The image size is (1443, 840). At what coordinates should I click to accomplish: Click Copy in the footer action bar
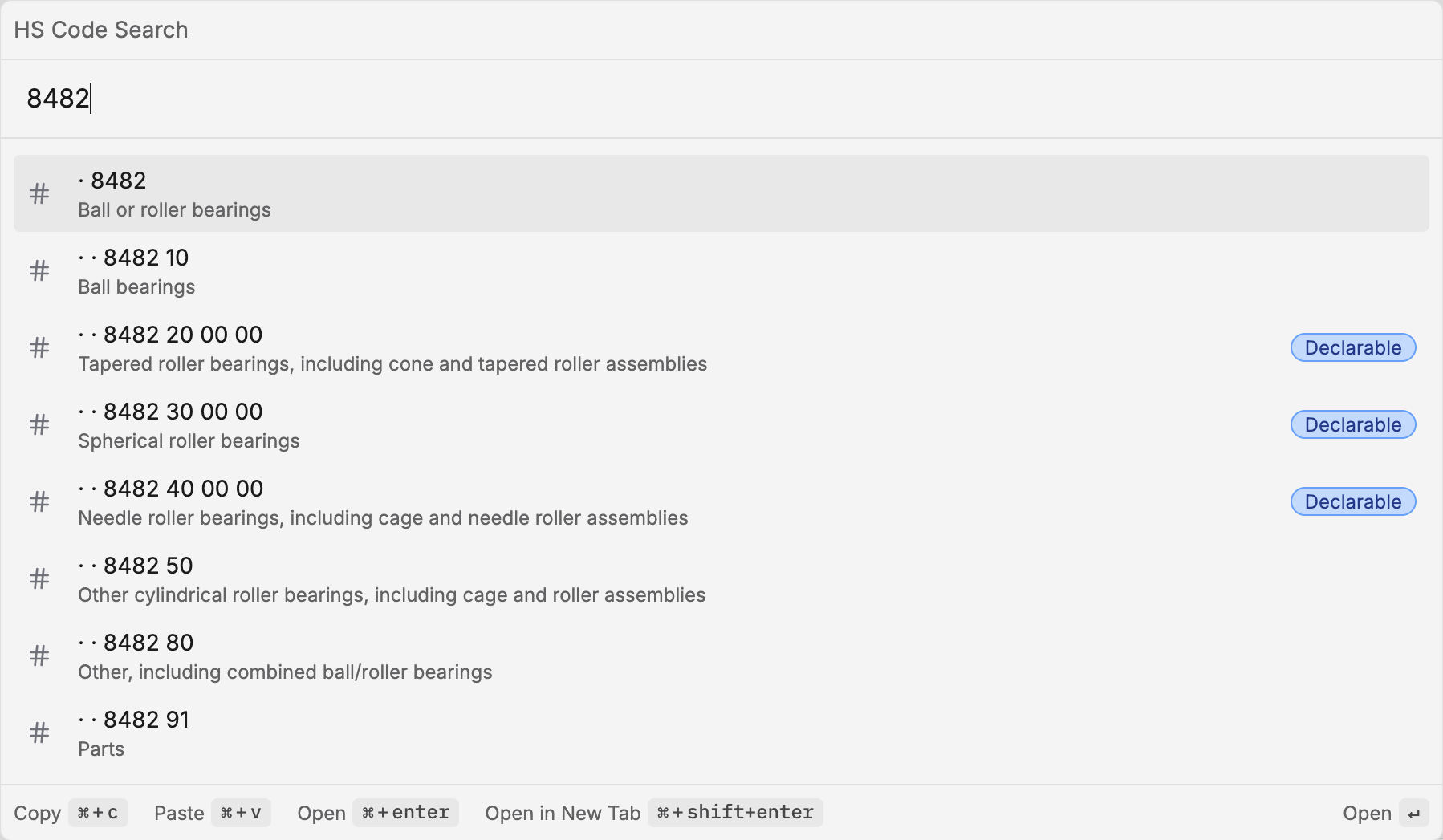37,813
